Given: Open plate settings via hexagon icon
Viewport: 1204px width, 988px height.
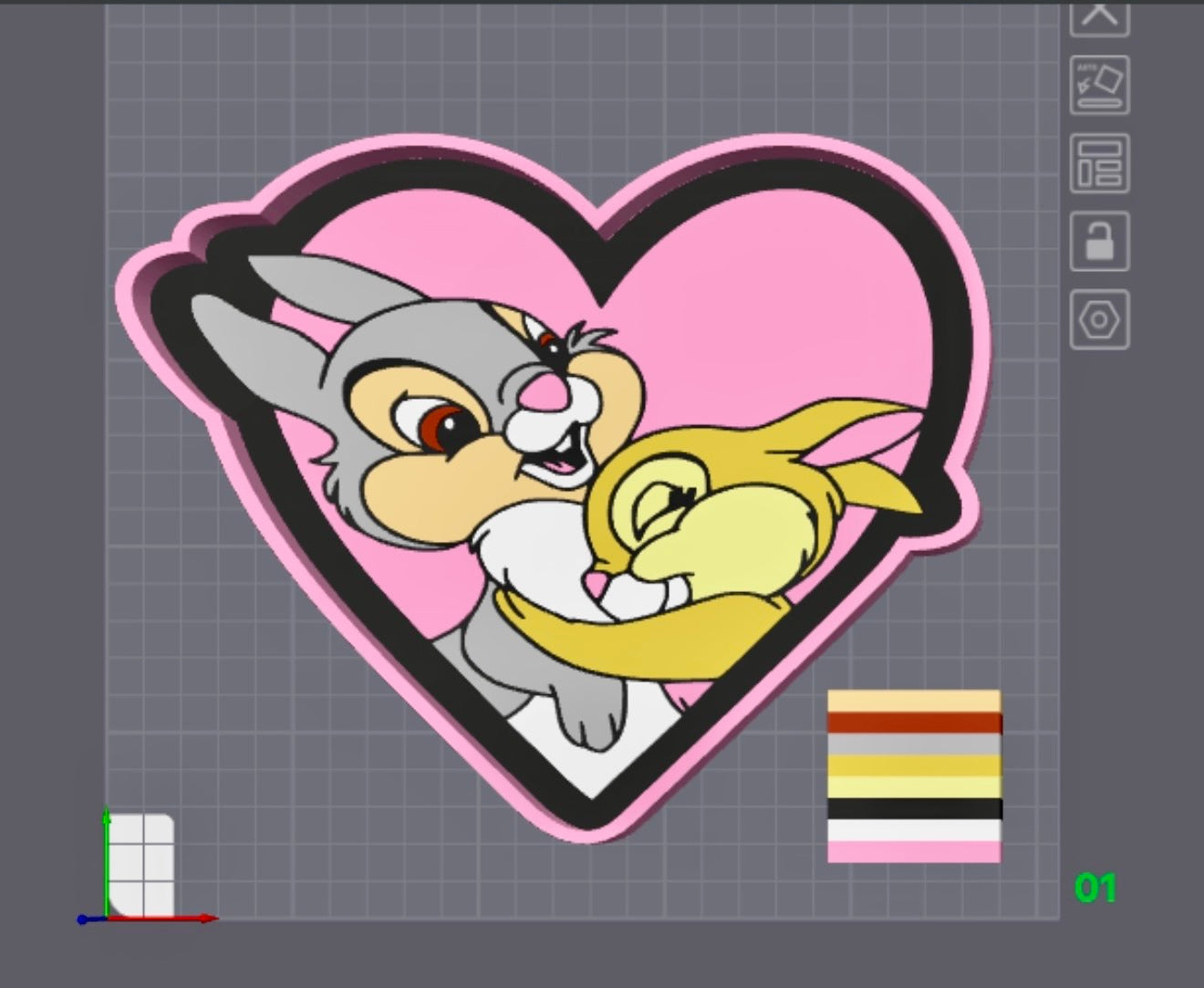Looking at the screenshot, I should tap(1100, 319).
